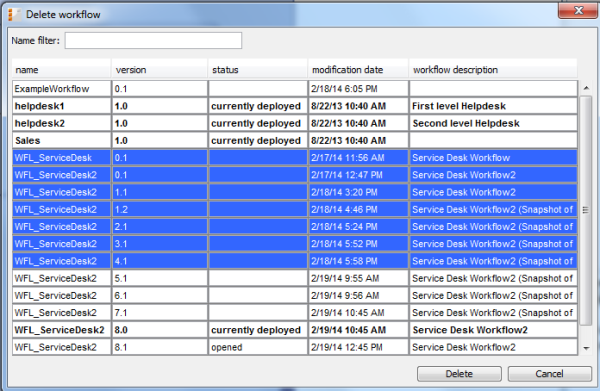600x391 pixels.
Task: Select the helpdesk2 workflow row
Action: tap(295, 123)
